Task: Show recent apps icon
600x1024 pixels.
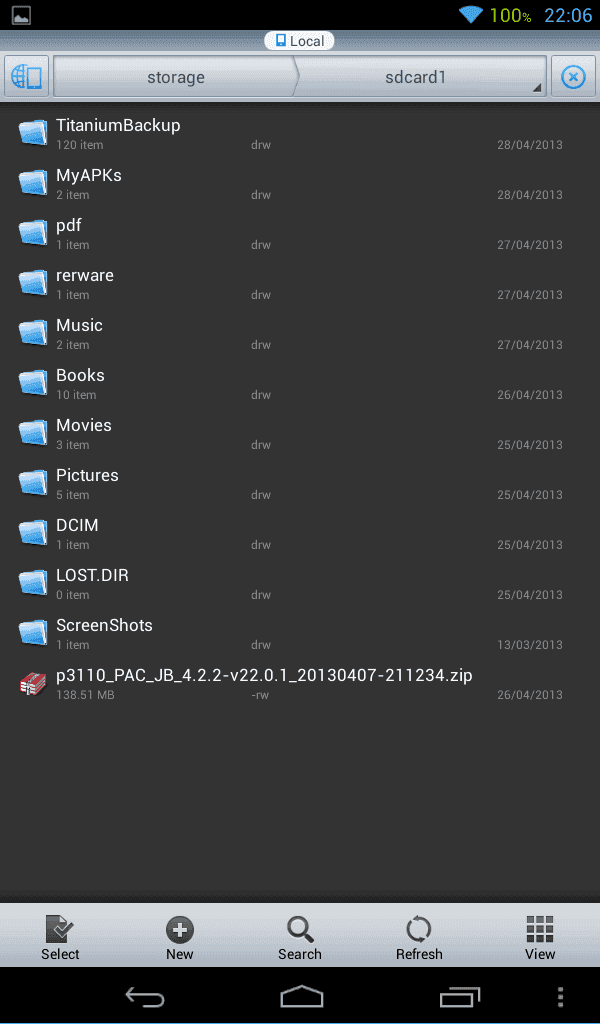Action: click(460, 997)
